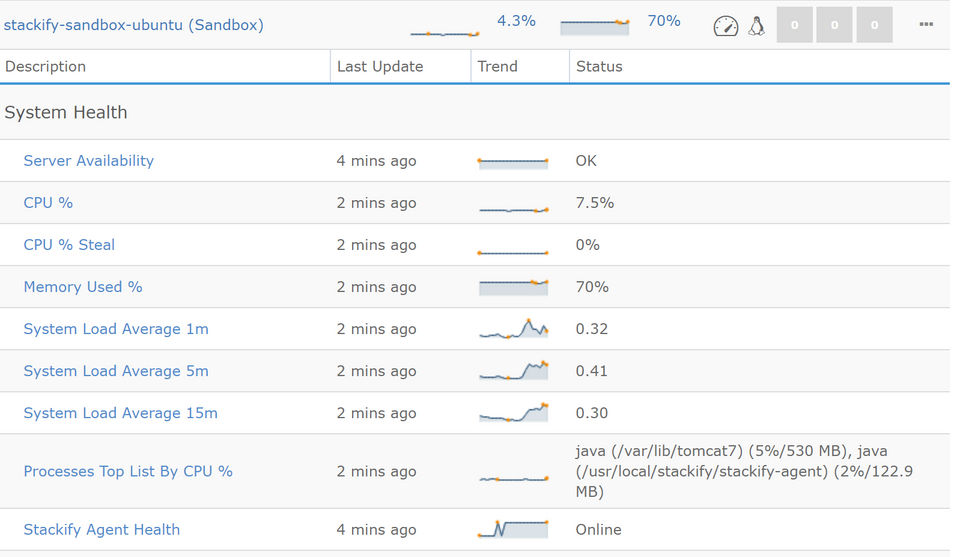This screenshot has width=960, height=557.
Task: Click the middle gray counter box
Action: point(834,25)
